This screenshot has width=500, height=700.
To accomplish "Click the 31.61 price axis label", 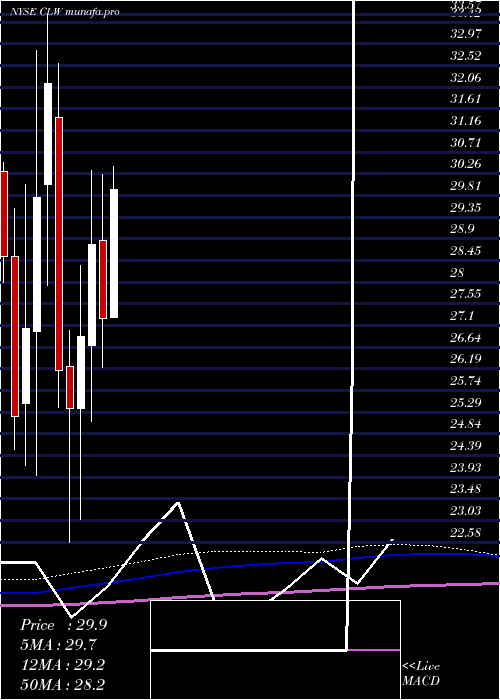I will 466,99.
